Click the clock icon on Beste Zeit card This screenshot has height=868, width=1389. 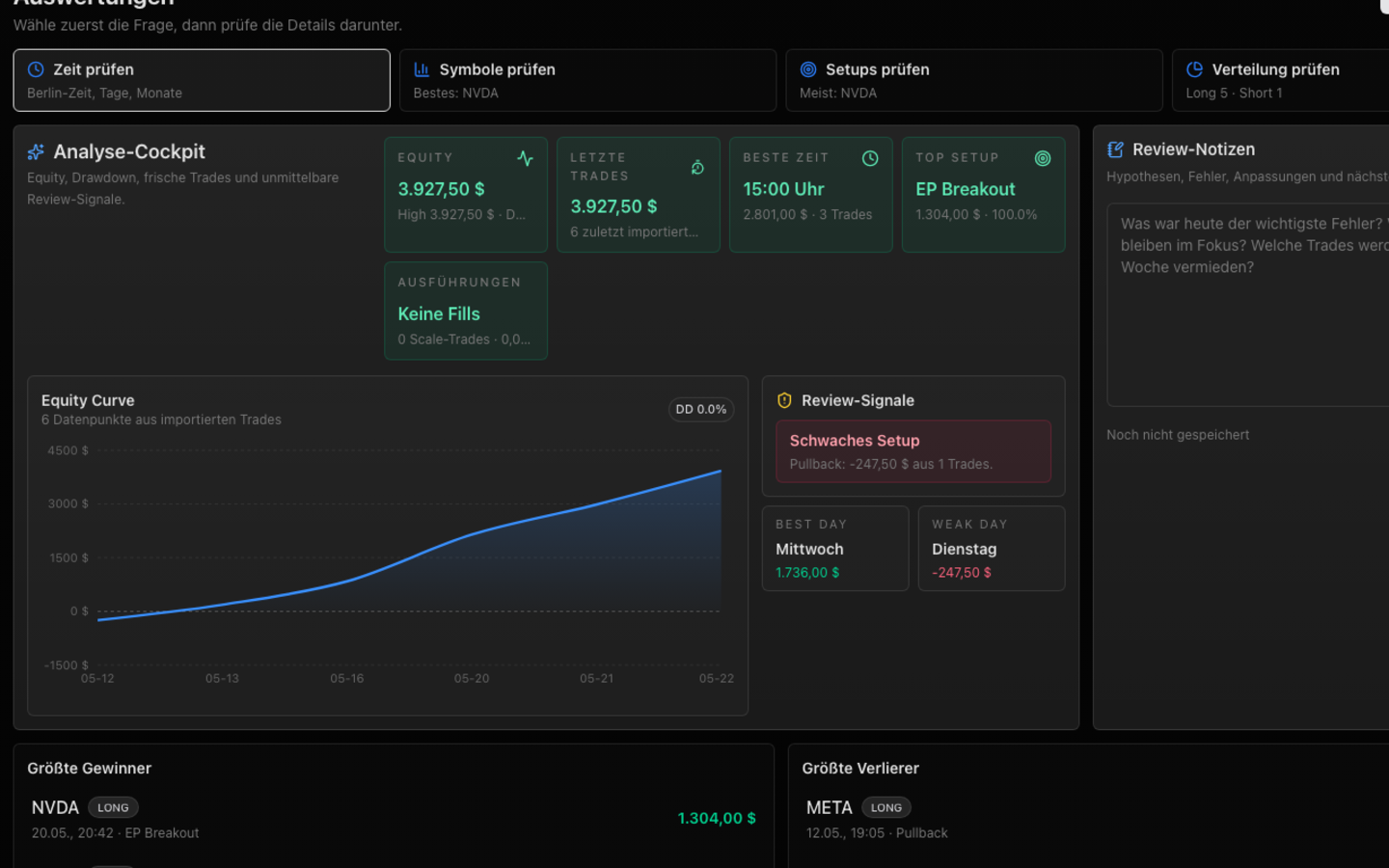pyautogui.click(x=870, y=158)
